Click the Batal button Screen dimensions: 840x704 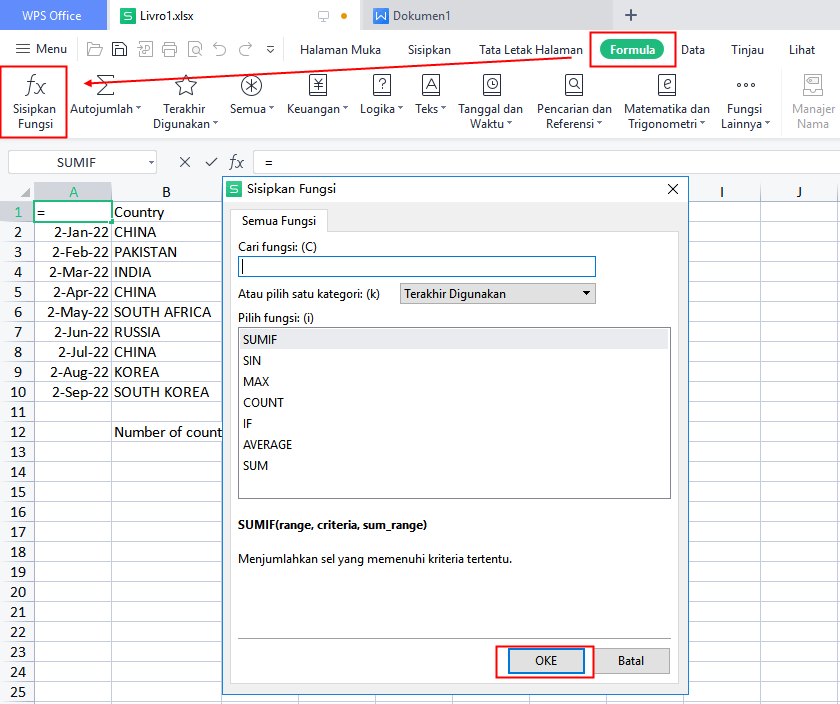pyautogui.click(x=630, y=661)
